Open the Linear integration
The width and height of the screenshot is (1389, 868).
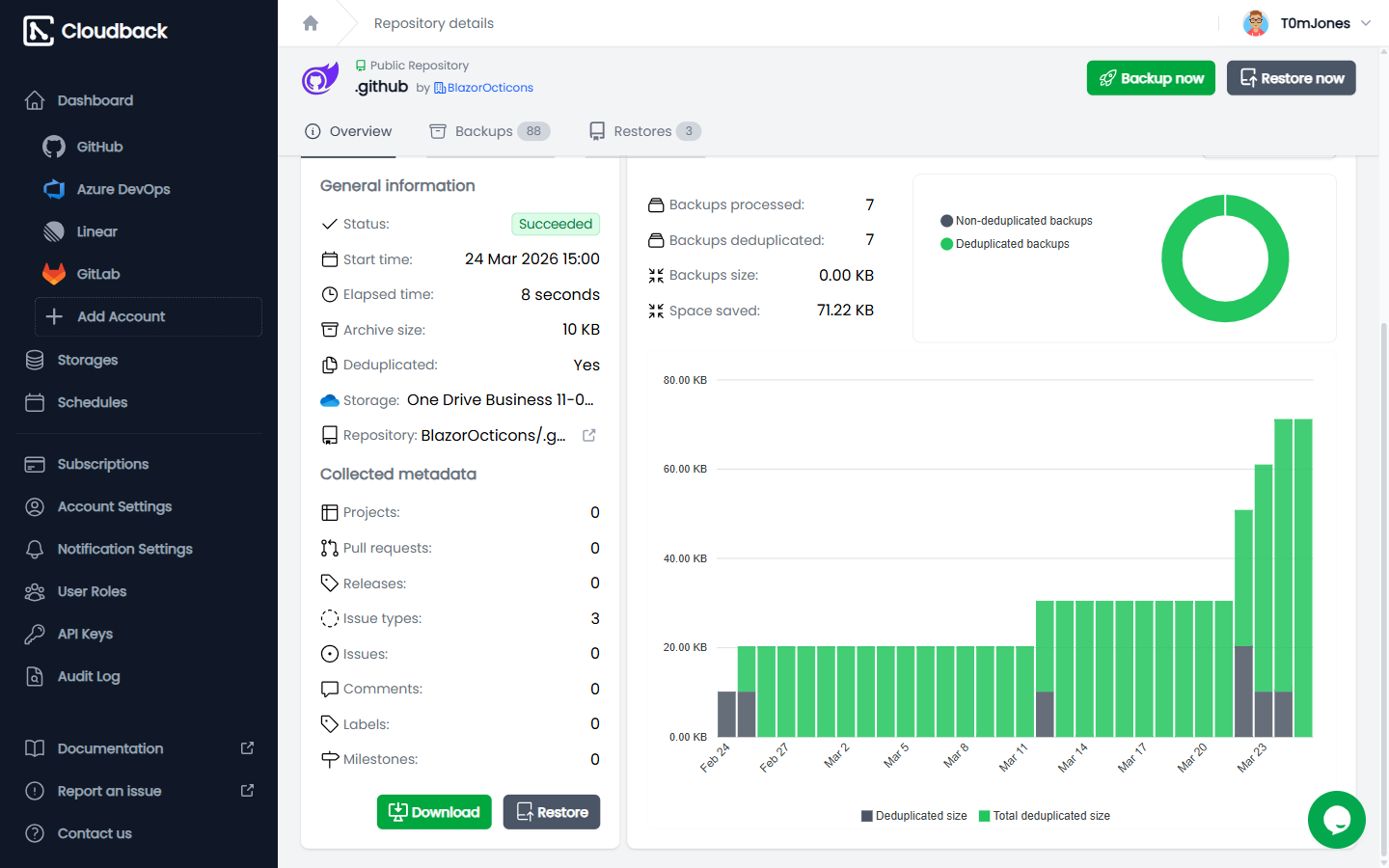pyautogui.click(x=96, y=231)
